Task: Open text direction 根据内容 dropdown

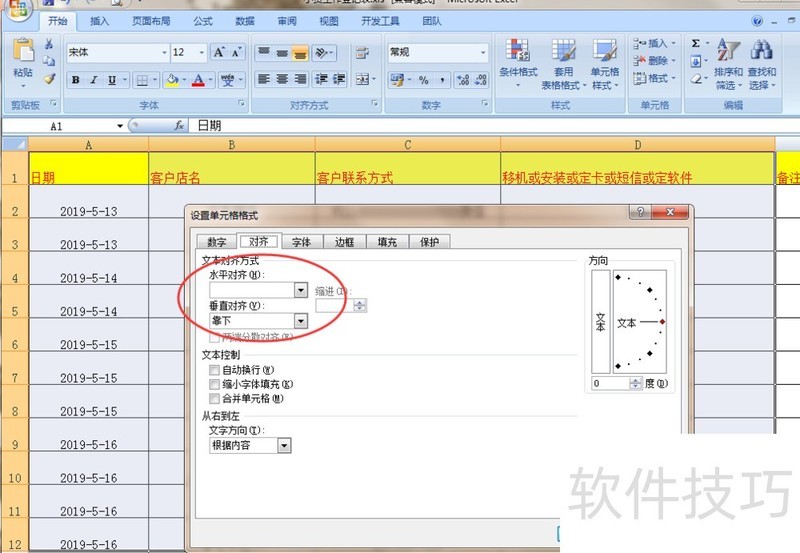Action: [x=284, y=446]
